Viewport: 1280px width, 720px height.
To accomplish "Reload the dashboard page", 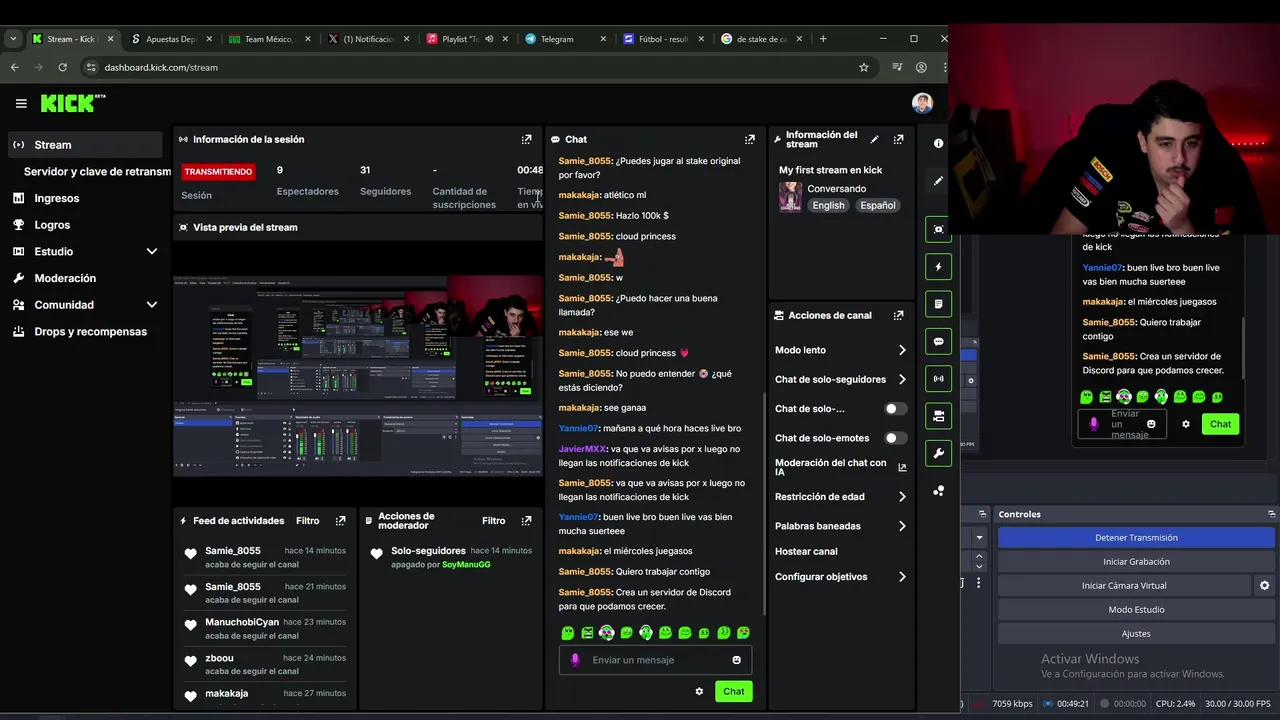I will click(62, 67).
